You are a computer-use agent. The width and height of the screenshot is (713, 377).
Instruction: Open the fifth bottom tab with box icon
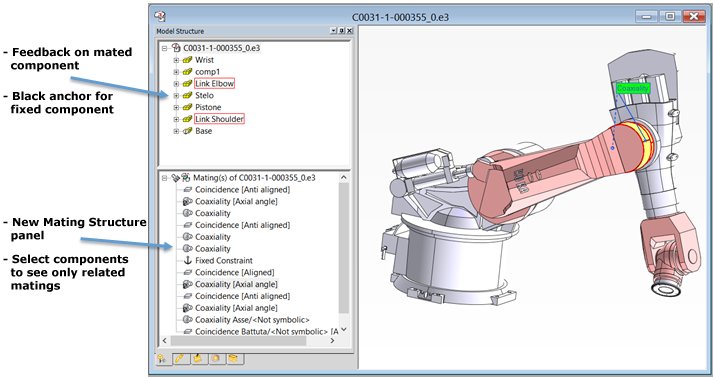pyautogui.click(x=234, y=358)
